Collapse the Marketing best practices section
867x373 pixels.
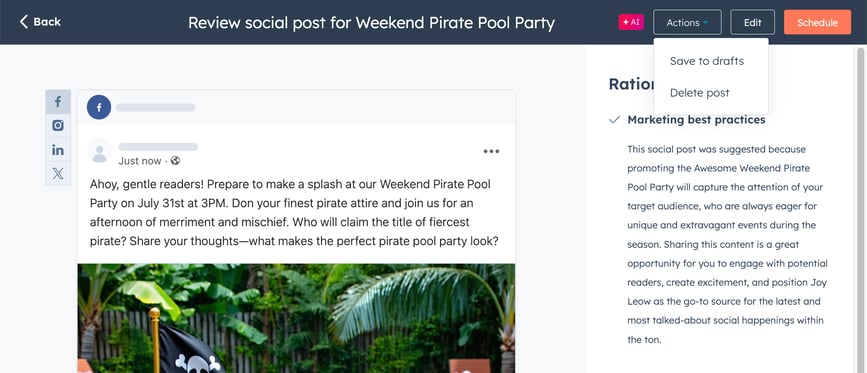pyautogui.click(x=696, y=120)
